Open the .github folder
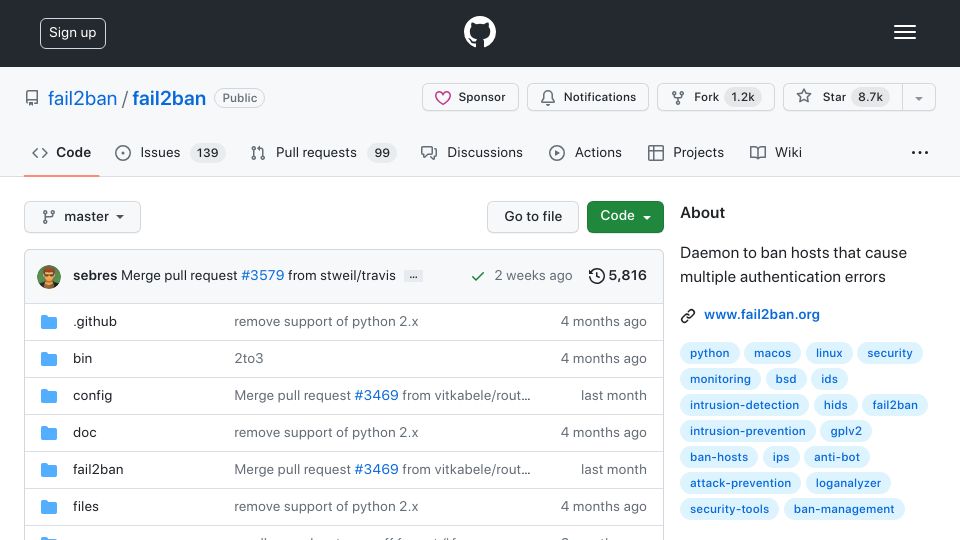 tap(95, 321)
